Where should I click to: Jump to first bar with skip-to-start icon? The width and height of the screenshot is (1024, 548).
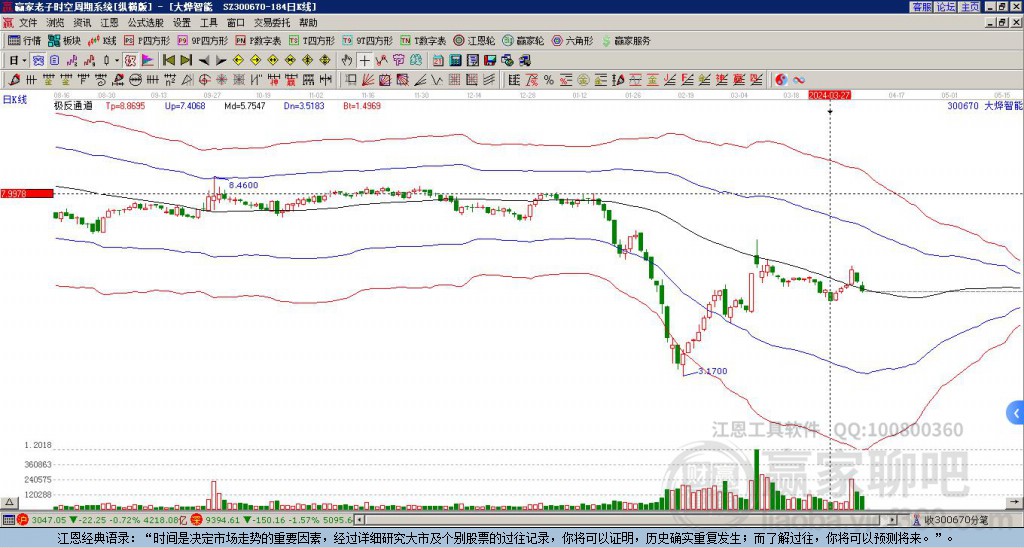point(168,61)
